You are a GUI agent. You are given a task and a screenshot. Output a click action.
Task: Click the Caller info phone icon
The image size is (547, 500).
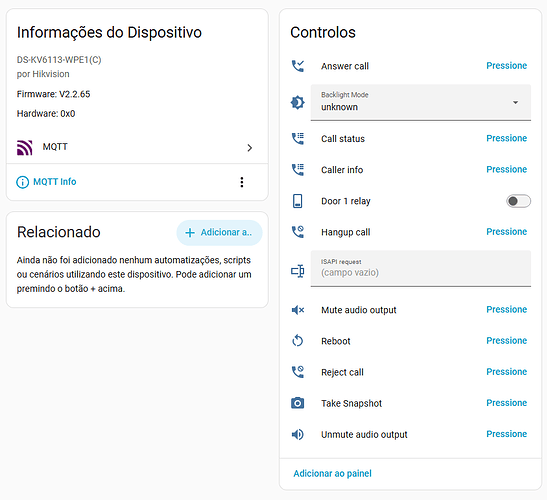pyautogui.click(x=298, y=170)
